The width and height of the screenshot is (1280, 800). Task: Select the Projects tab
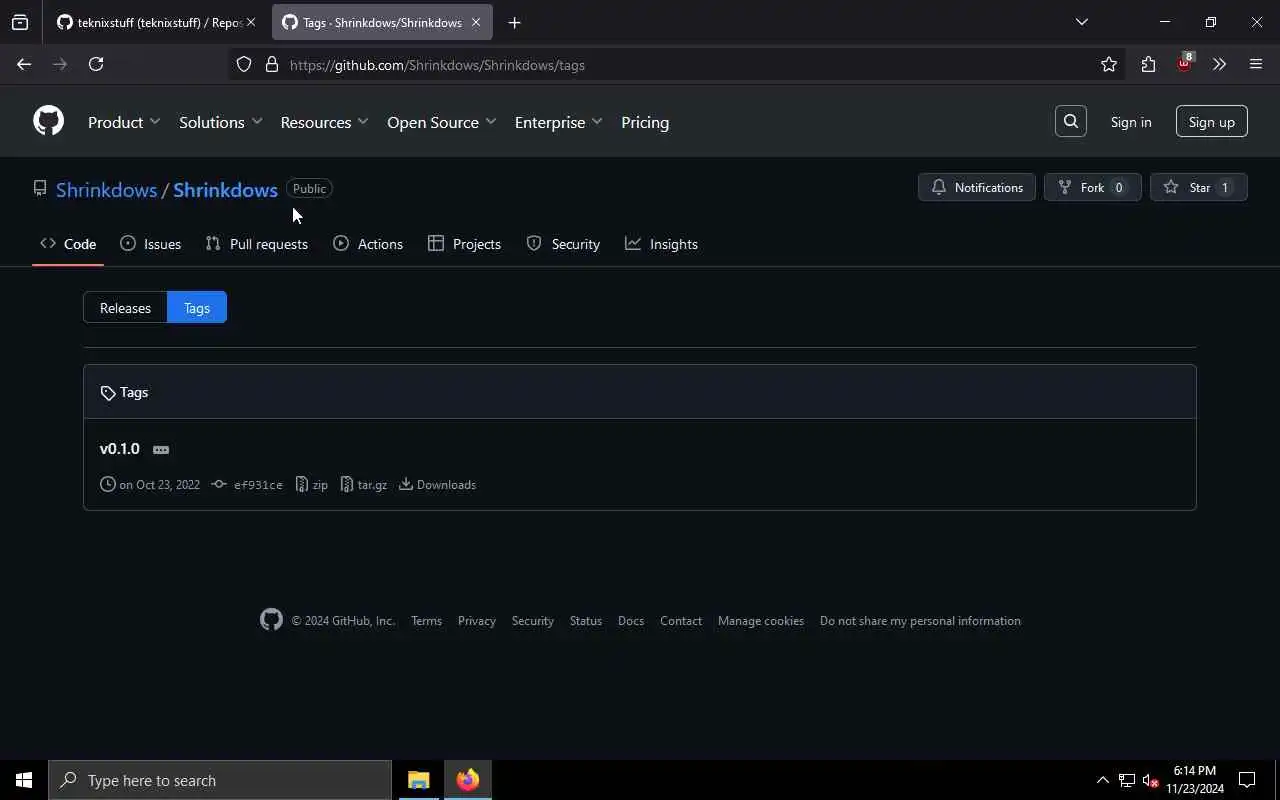pyautogui.click(x=464, y=244)
